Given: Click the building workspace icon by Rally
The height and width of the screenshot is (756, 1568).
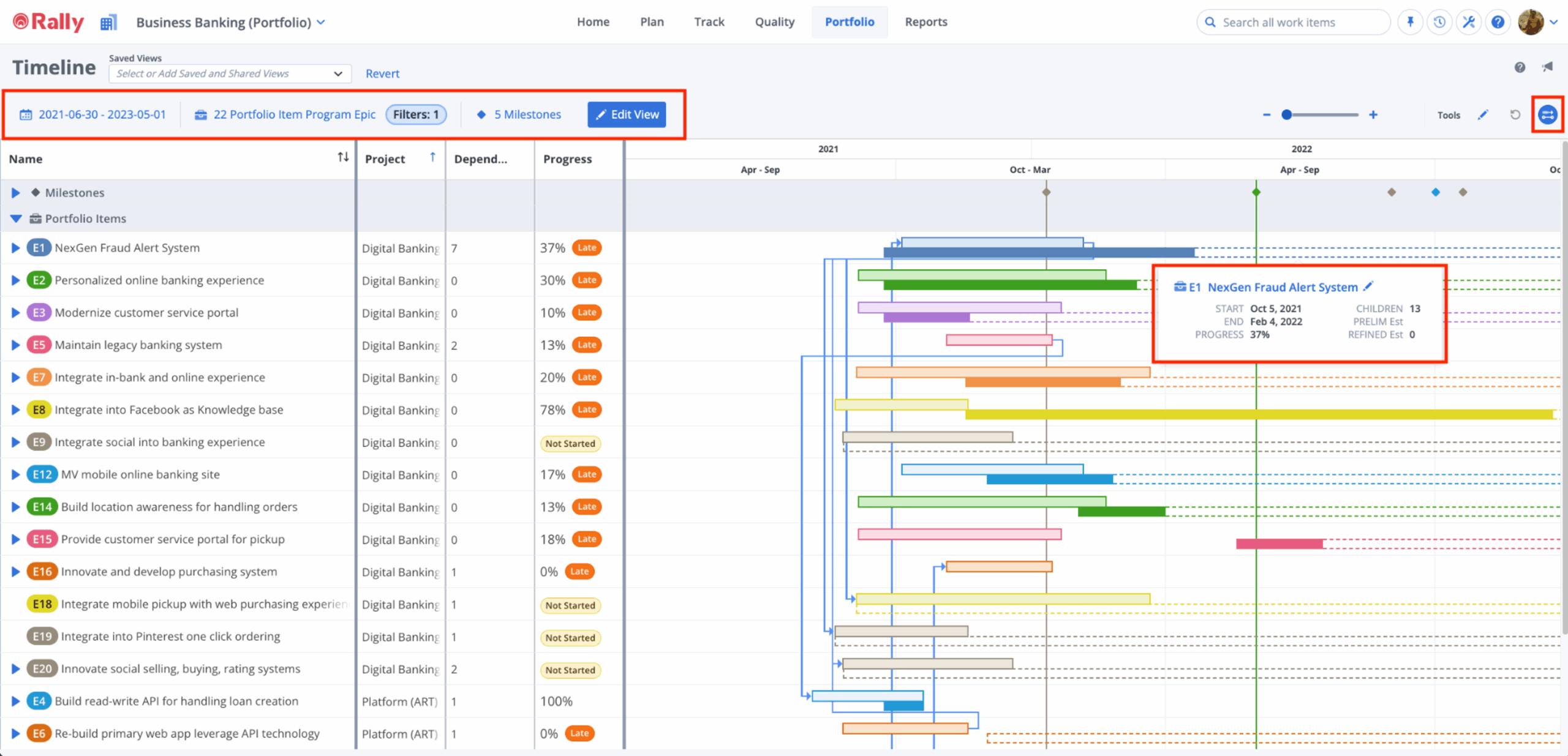Looking at the screenshot, I should click(108, 23).
